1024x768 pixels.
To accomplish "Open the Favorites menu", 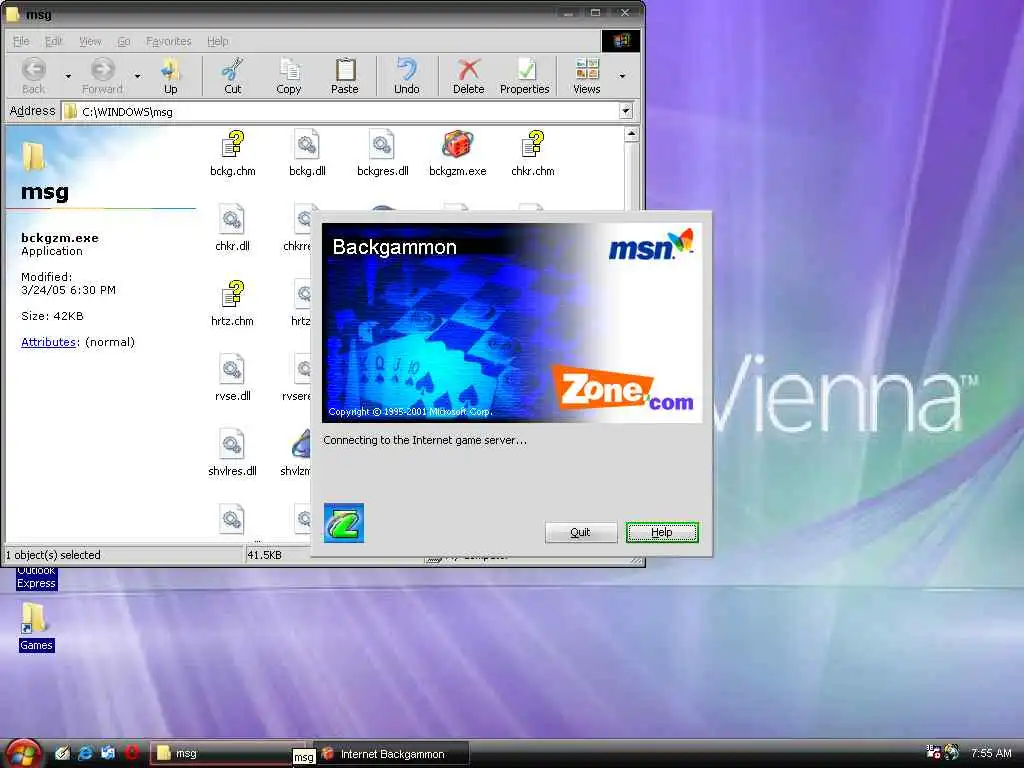I will coord(168,41).
